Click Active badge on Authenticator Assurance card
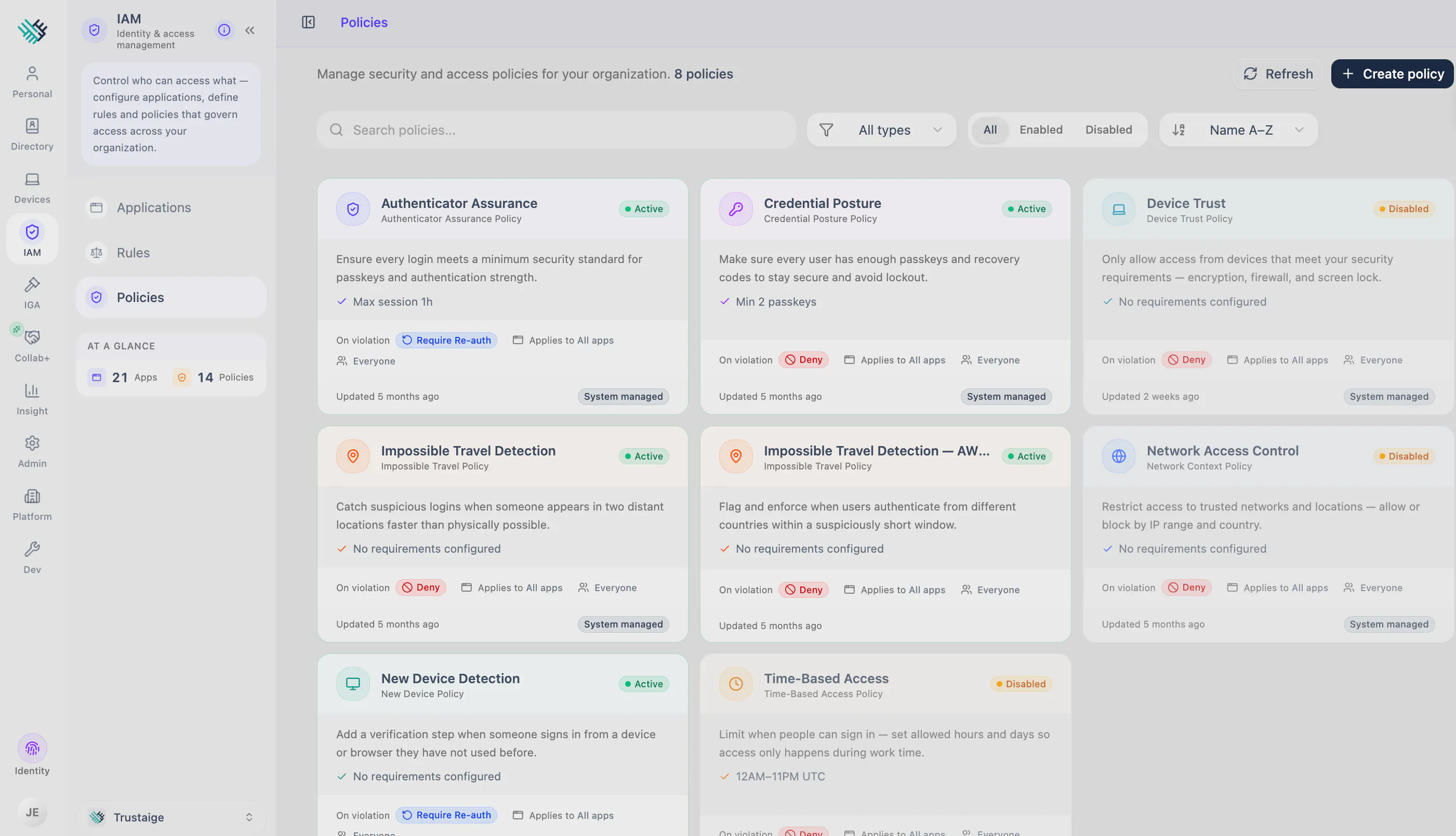1456x836 pixels. (x=644, y=209)
